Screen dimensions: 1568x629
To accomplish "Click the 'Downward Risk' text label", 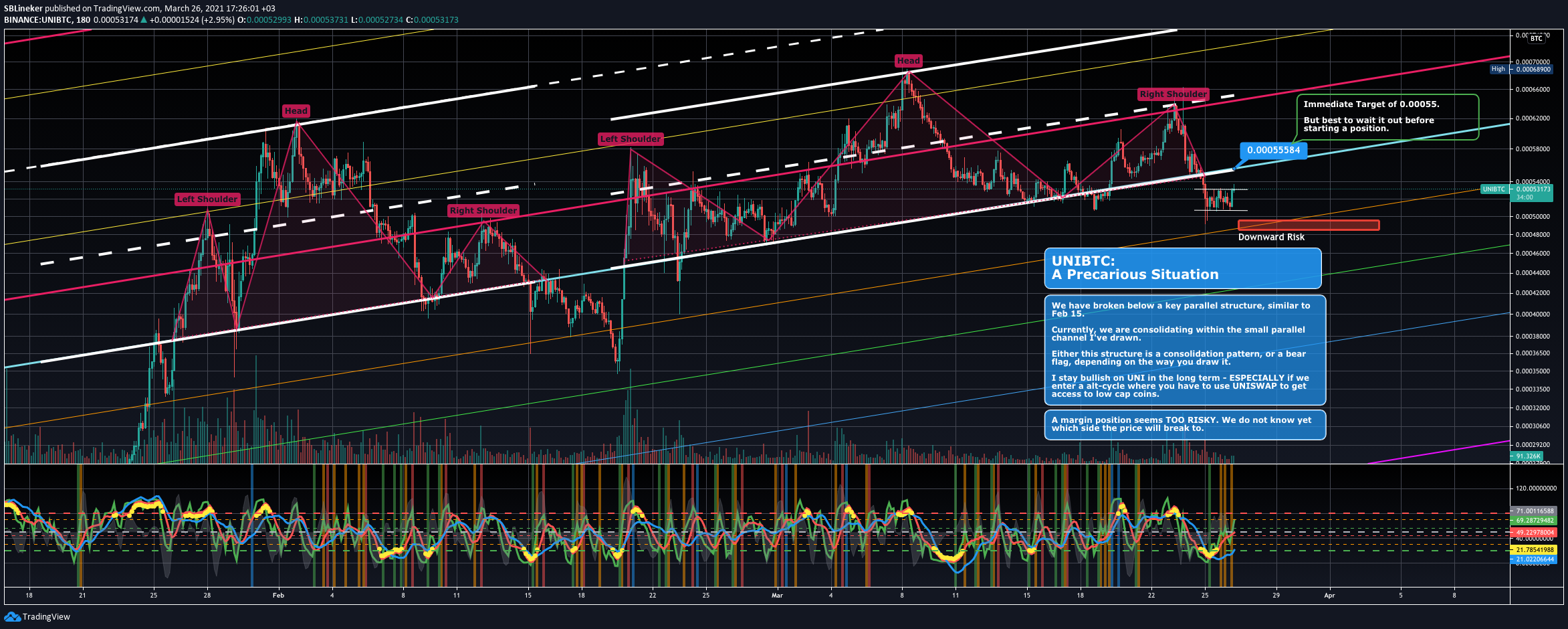I will pyautogui.click(x=1271, y=237).
